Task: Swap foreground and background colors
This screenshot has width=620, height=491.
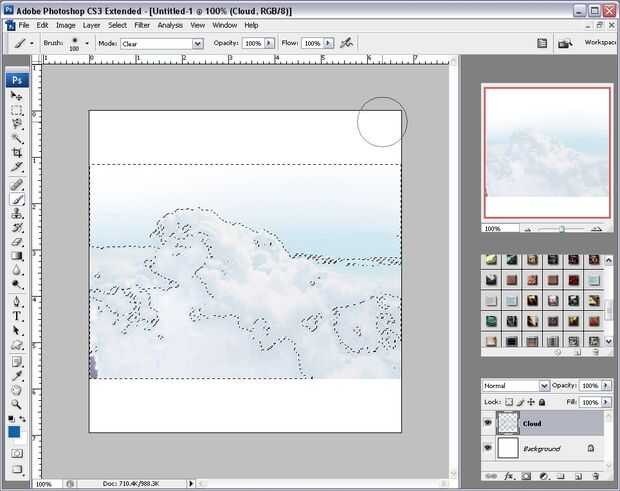Action: point(23,419)
